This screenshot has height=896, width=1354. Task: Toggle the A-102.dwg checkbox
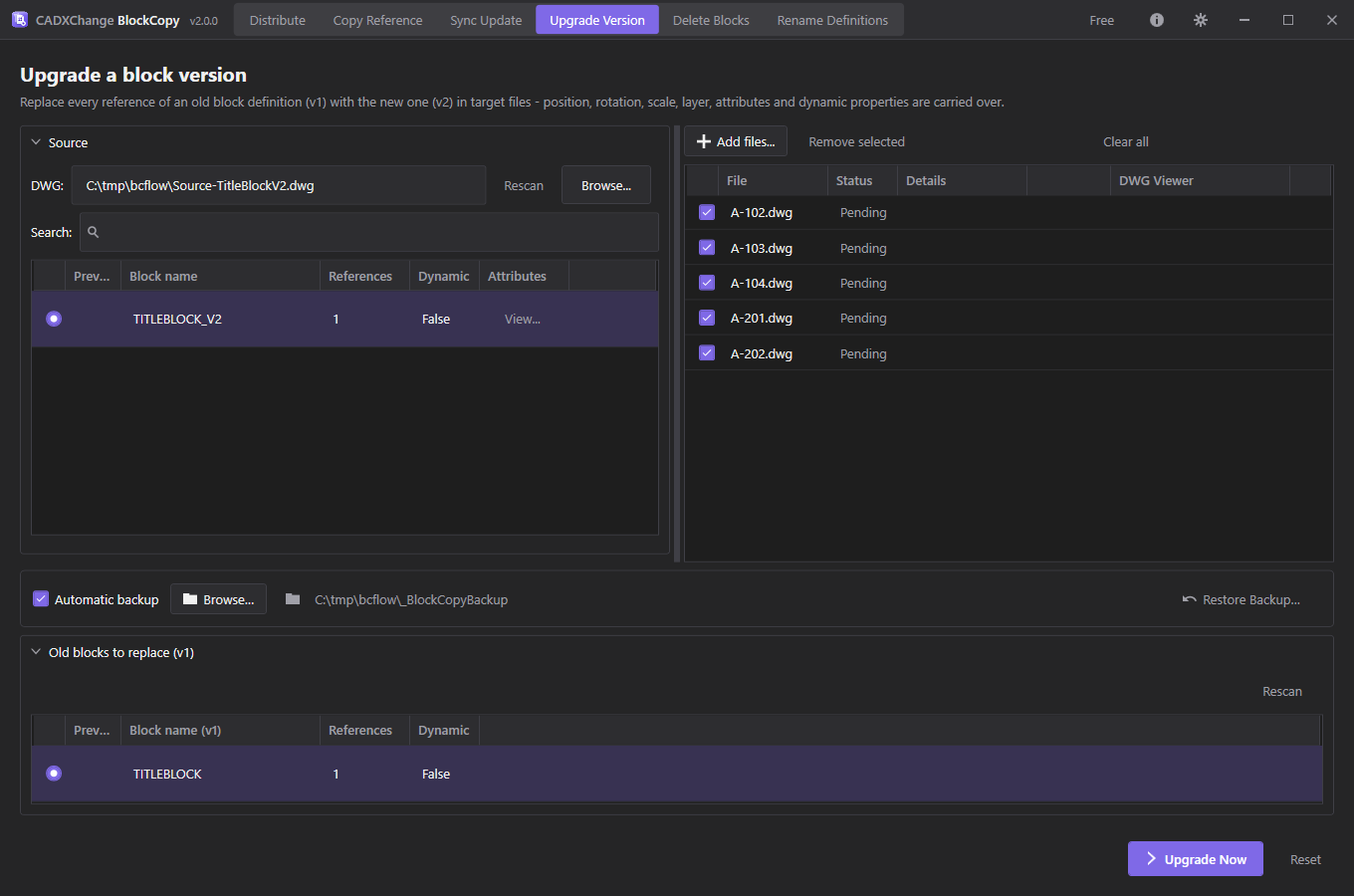coord(707,212)
